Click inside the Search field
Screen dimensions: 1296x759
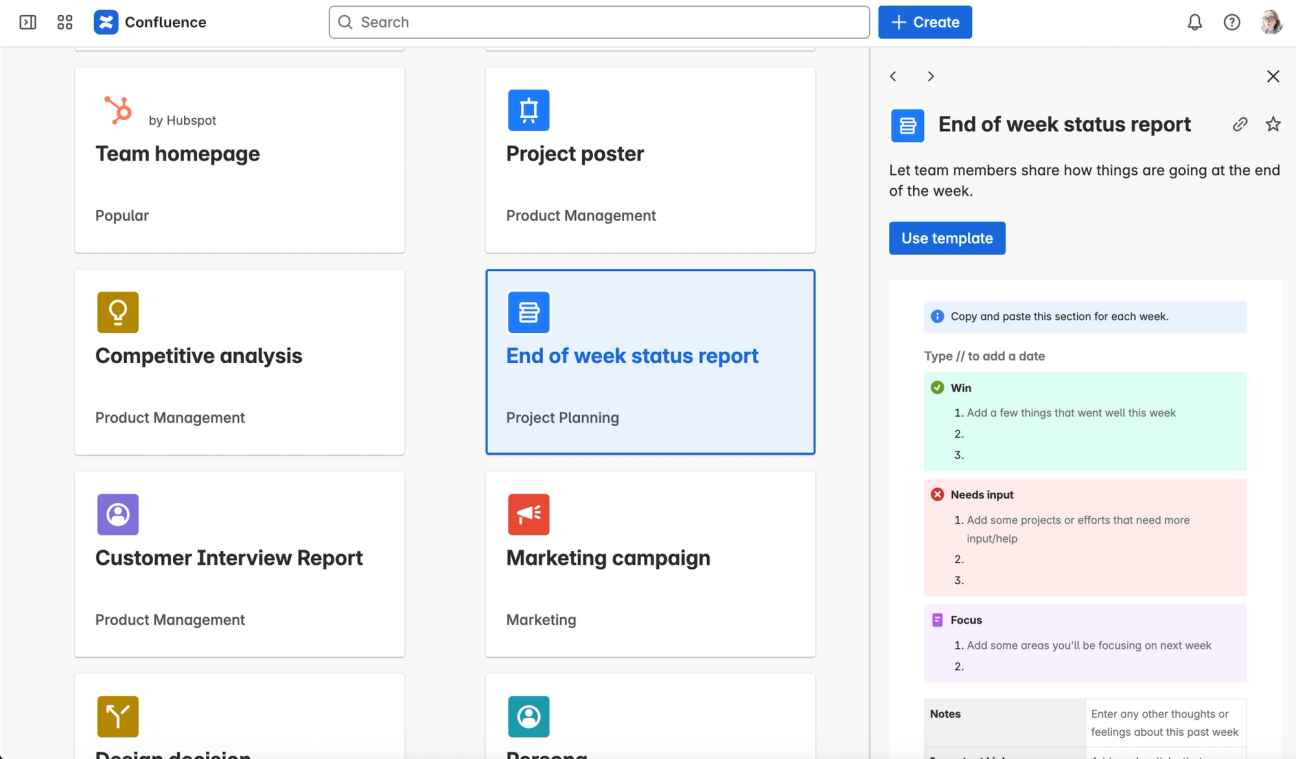[x=598, y=21]
